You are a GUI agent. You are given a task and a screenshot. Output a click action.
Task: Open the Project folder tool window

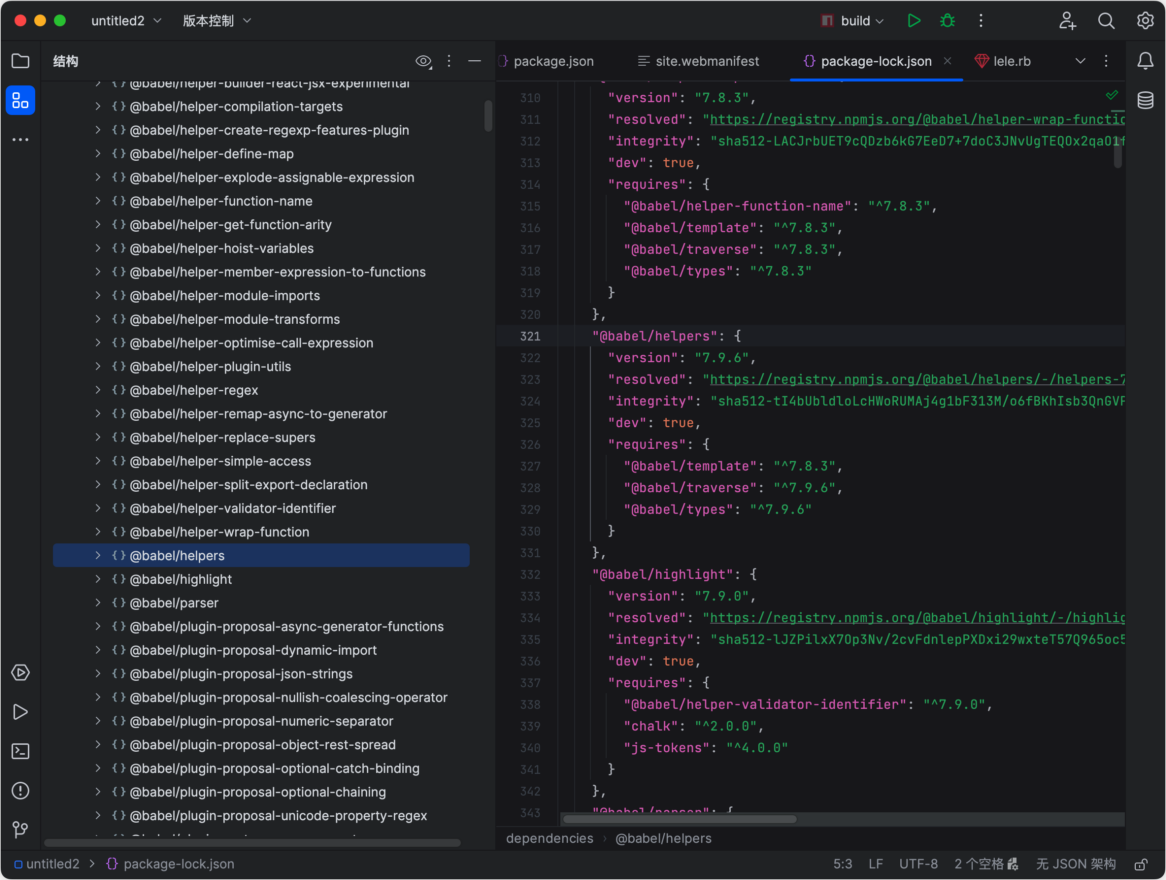(21, 61)
